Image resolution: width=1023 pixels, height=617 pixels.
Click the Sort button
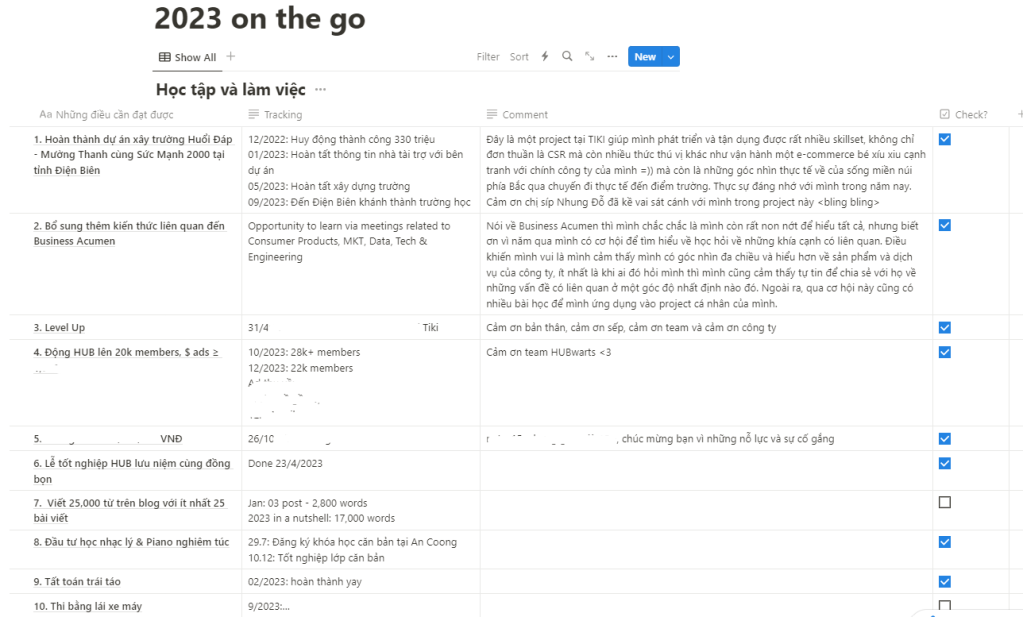(519, 57)
